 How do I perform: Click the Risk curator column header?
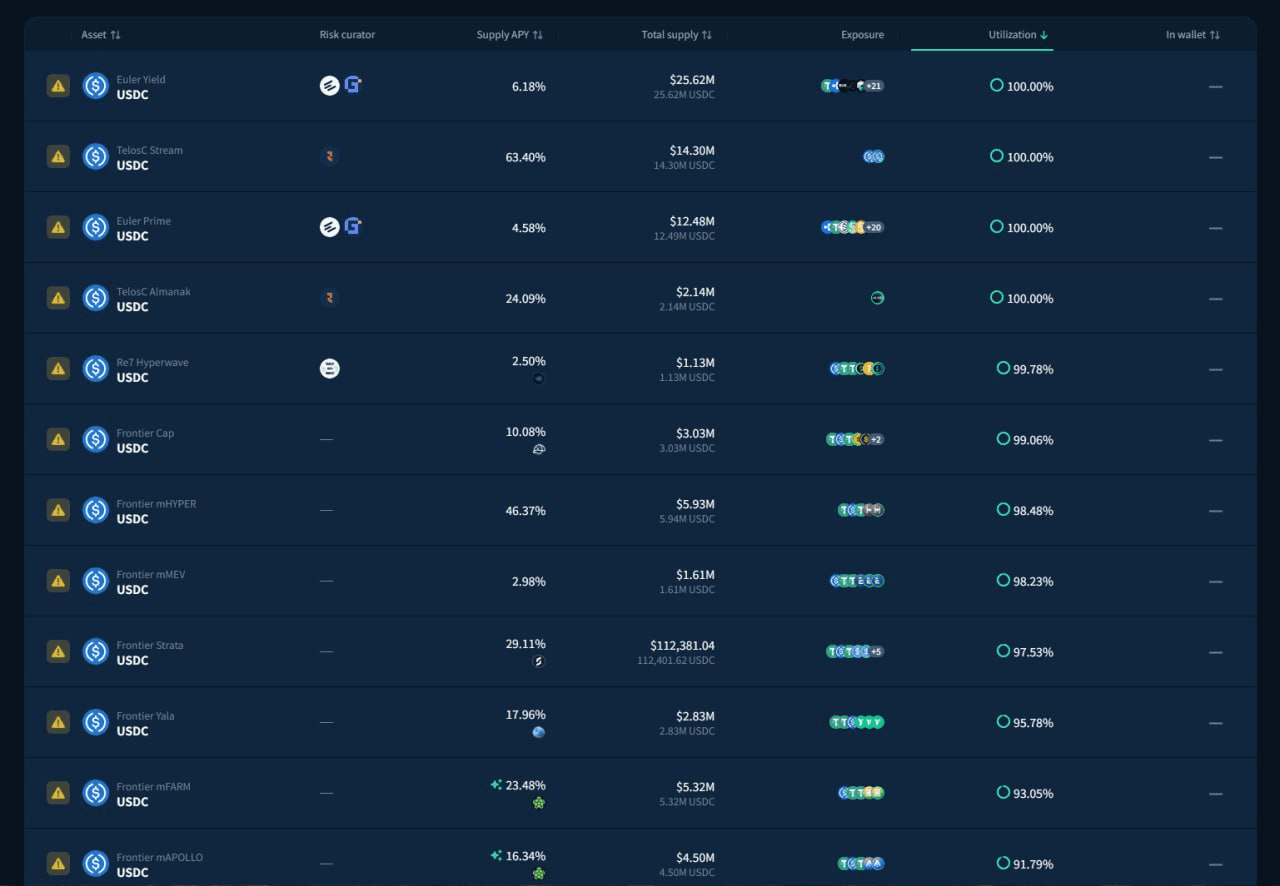(x=347, y=35)
